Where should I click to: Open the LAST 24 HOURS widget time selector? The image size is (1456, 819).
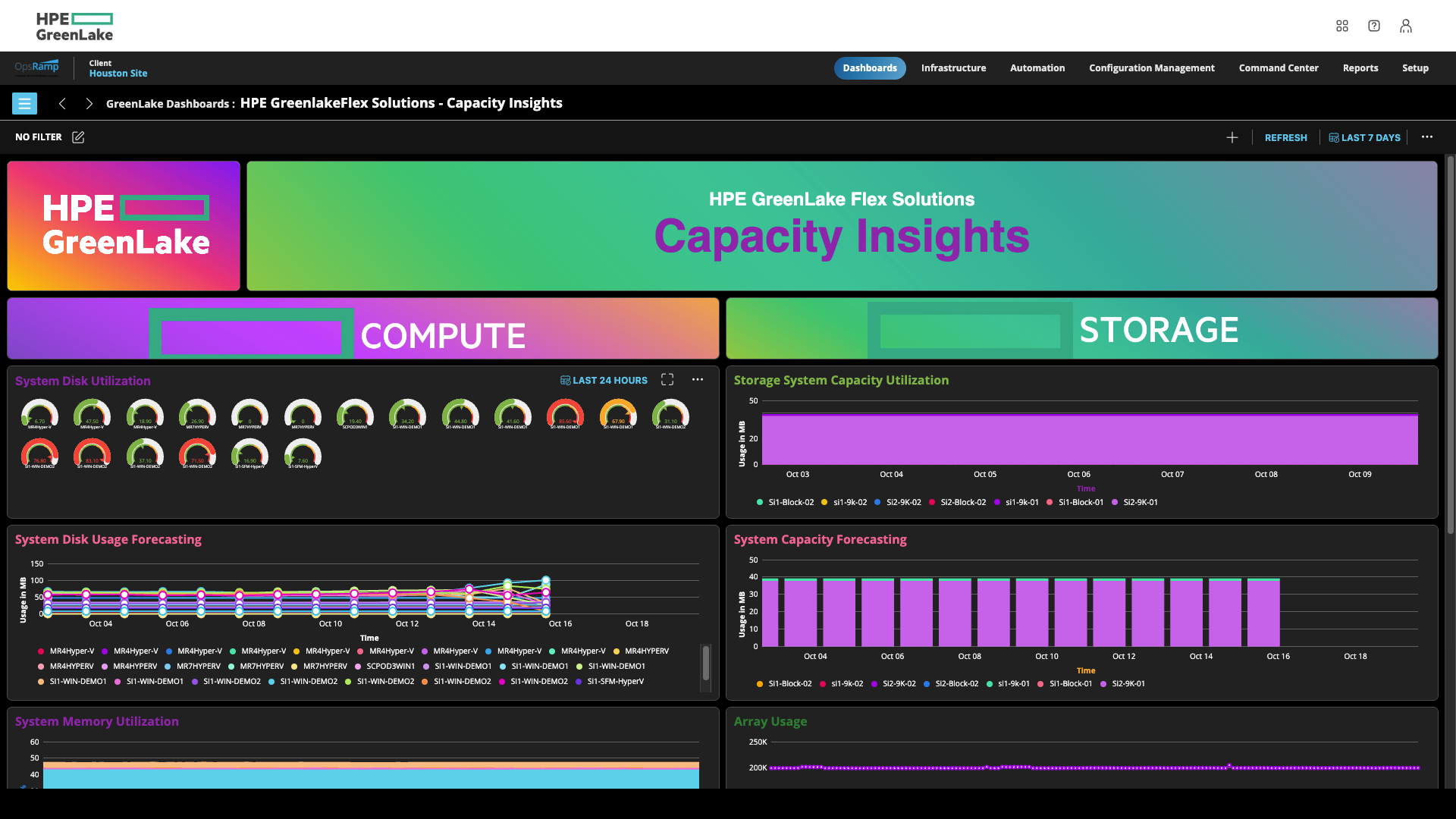604,380
